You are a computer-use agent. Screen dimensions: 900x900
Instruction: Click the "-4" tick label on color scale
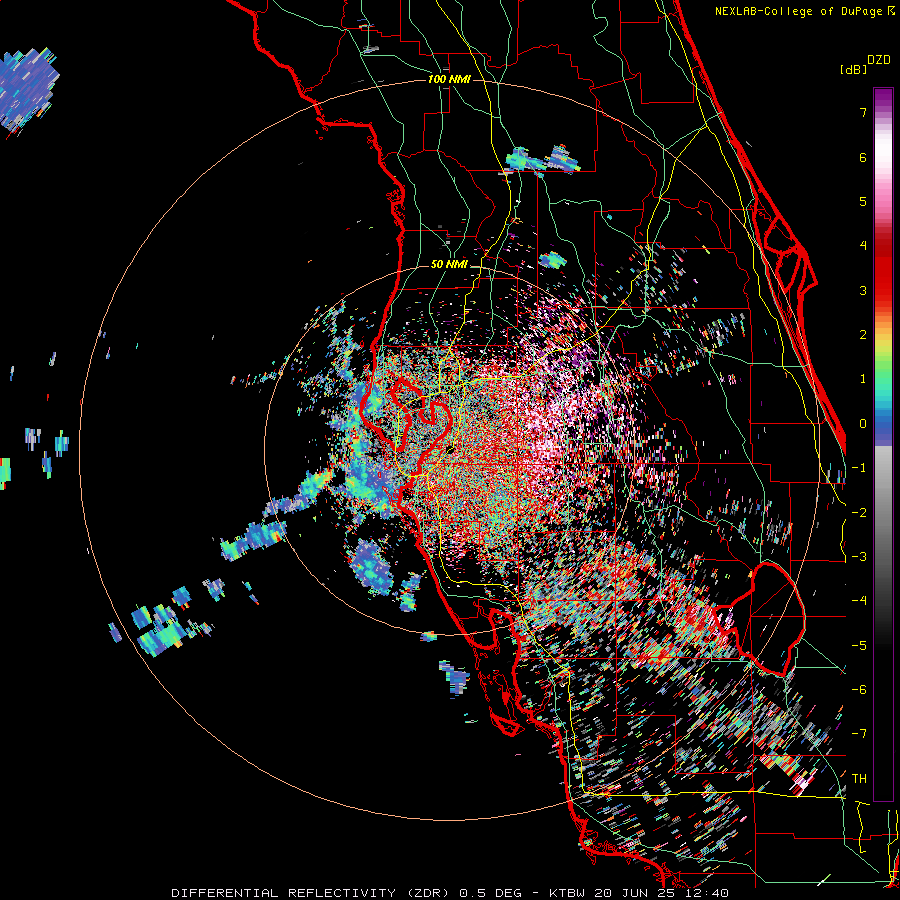[x=859, y=601]
